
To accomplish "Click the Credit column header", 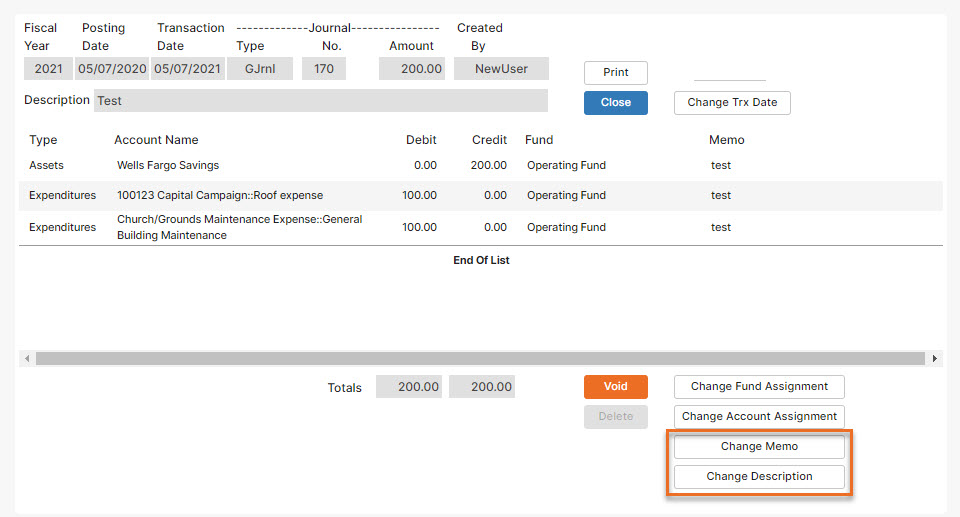I will (489, 140).
